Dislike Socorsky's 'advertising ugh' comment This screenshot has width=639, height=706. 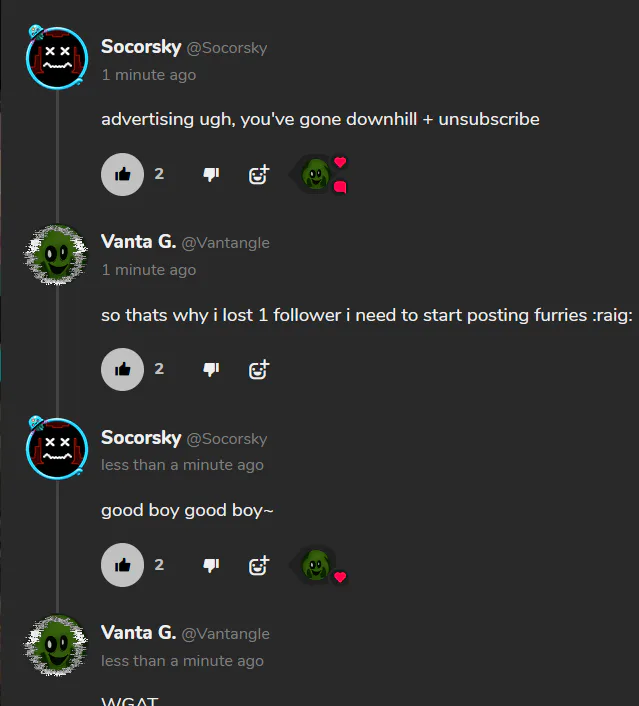pyautogui.click(x=211, y=174)
